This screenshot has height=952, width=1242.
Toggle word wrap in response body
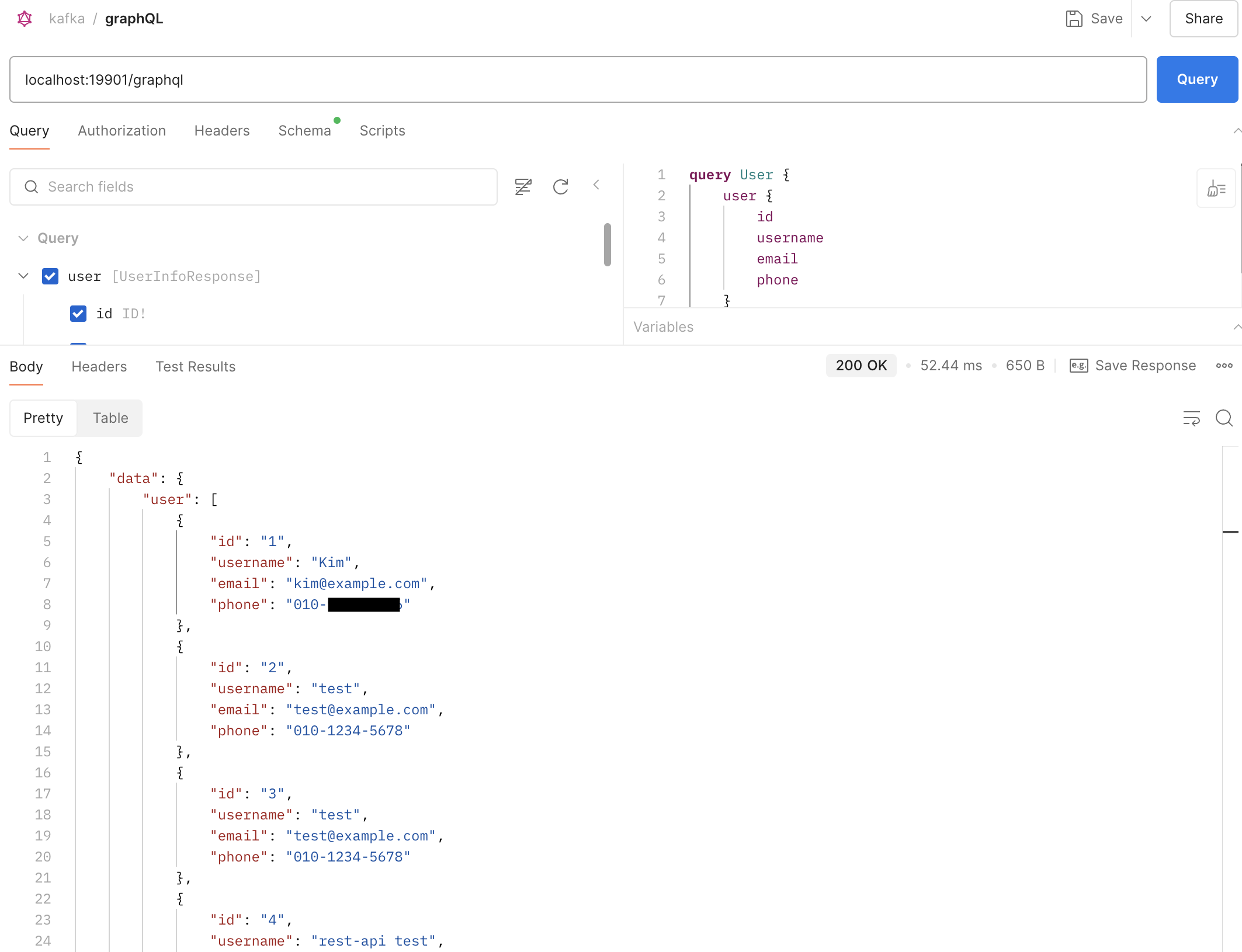1191,418
